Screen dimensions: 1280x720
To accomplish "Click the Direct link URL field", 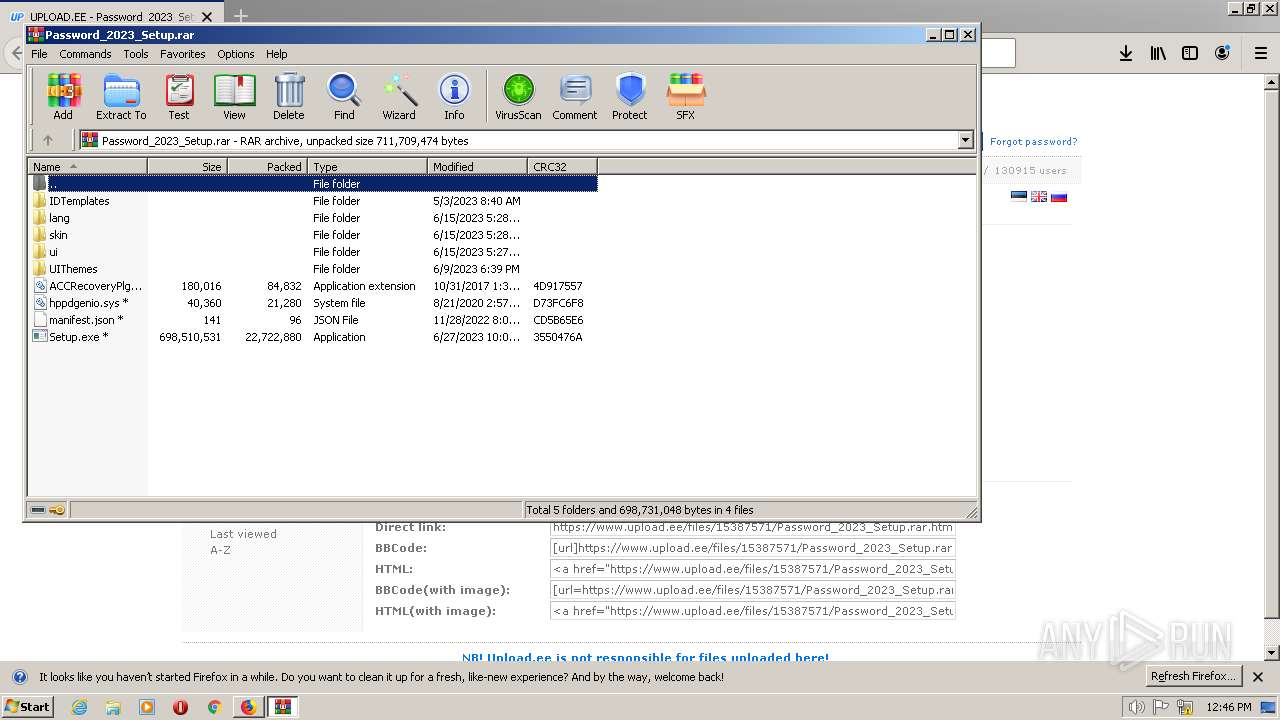I will point(752,527).
